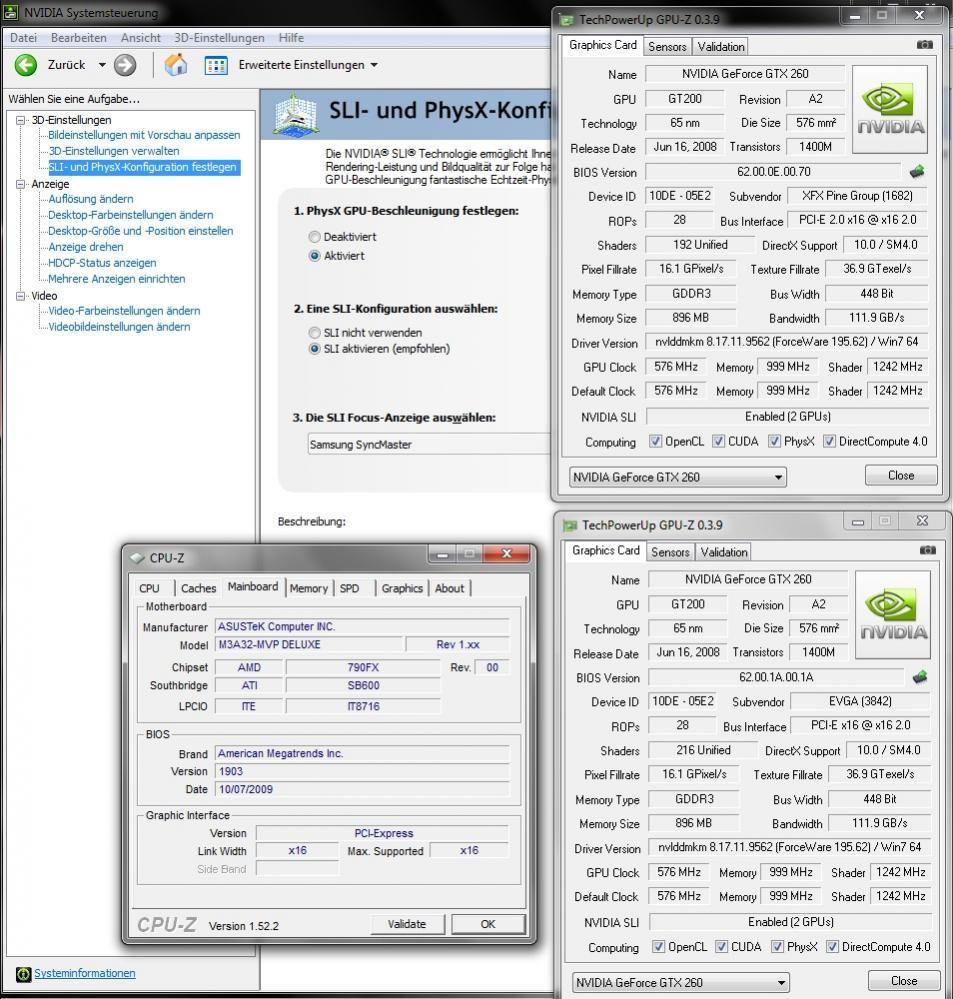This screenshot has width=953, height=999.
Task: Switch to the Sensors tab in the top GPU-Z window
Action: tap(667, 47)
